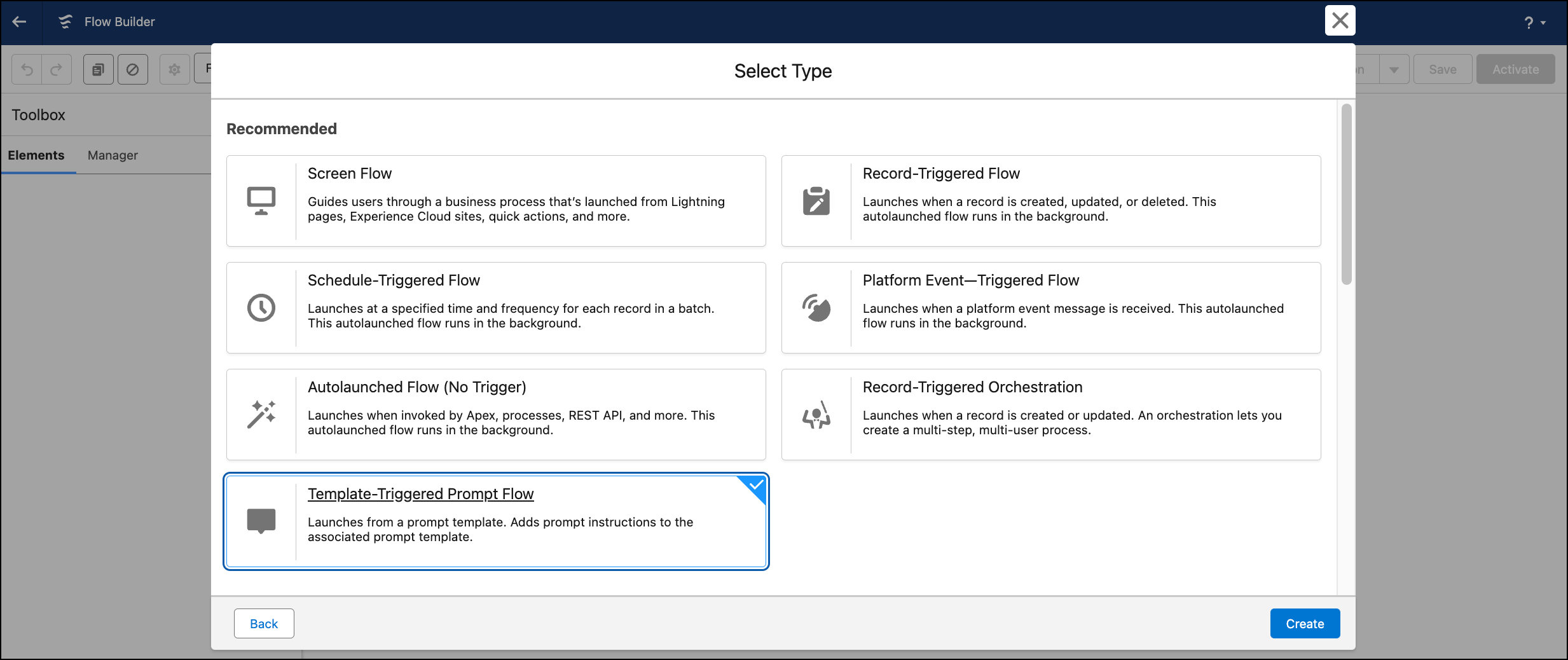Switch to the Elements tab

(36, 155)
